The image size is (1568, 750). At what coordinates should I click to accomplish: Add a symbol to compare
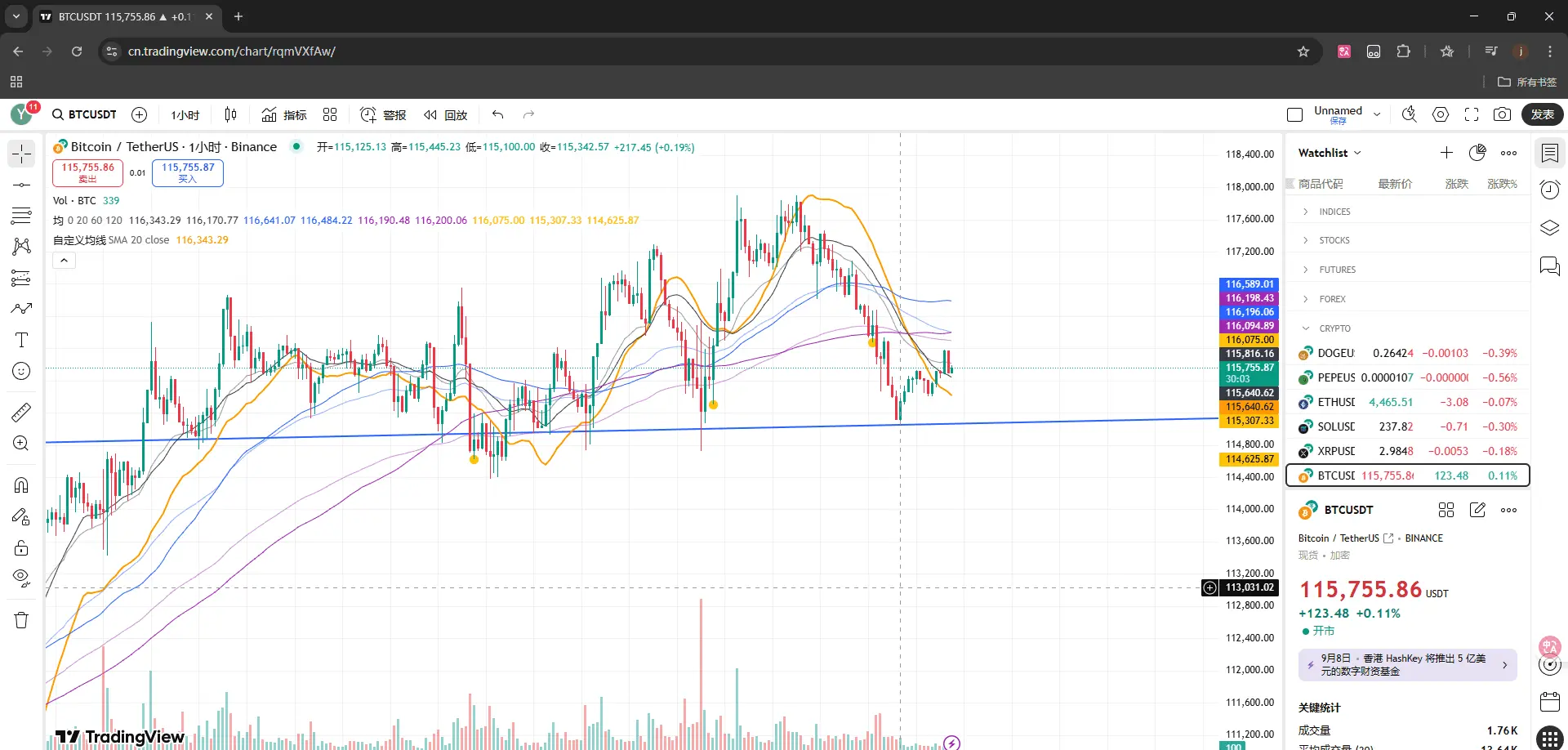coord(140,114)
